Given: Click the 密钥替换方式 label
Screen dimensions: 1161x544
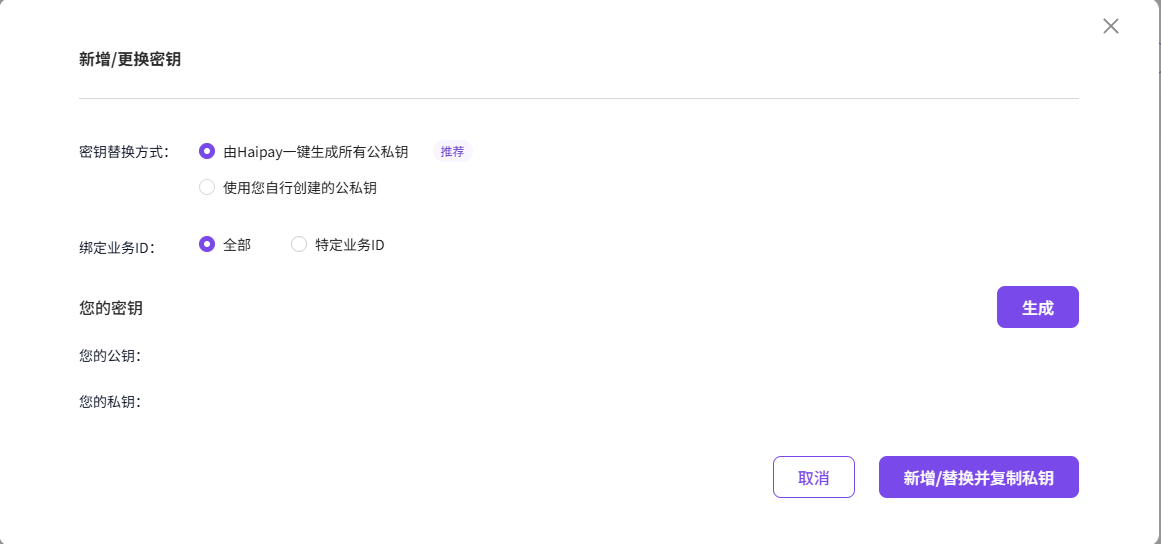Looking at the screenshot, I should pos(124,152).
